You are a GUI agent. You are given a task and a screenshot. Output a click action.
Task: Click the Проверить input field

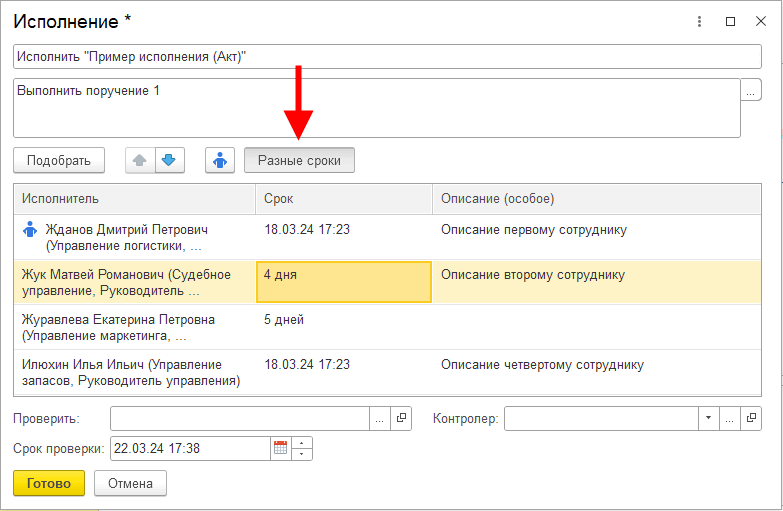point(240,418)
